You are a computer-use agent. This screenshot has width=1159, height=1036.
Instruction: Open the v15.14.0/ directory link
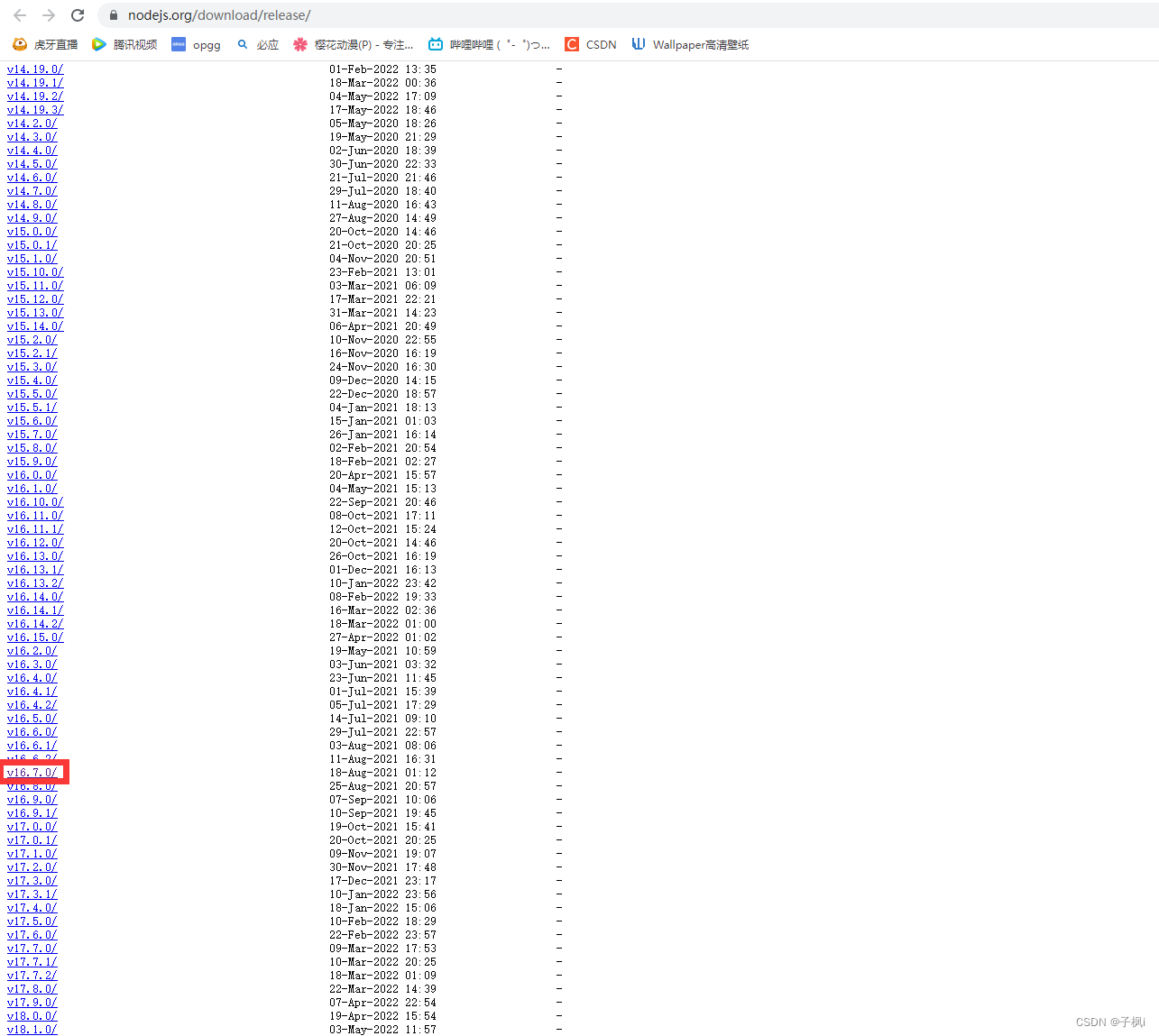click(x=35, y=326)
